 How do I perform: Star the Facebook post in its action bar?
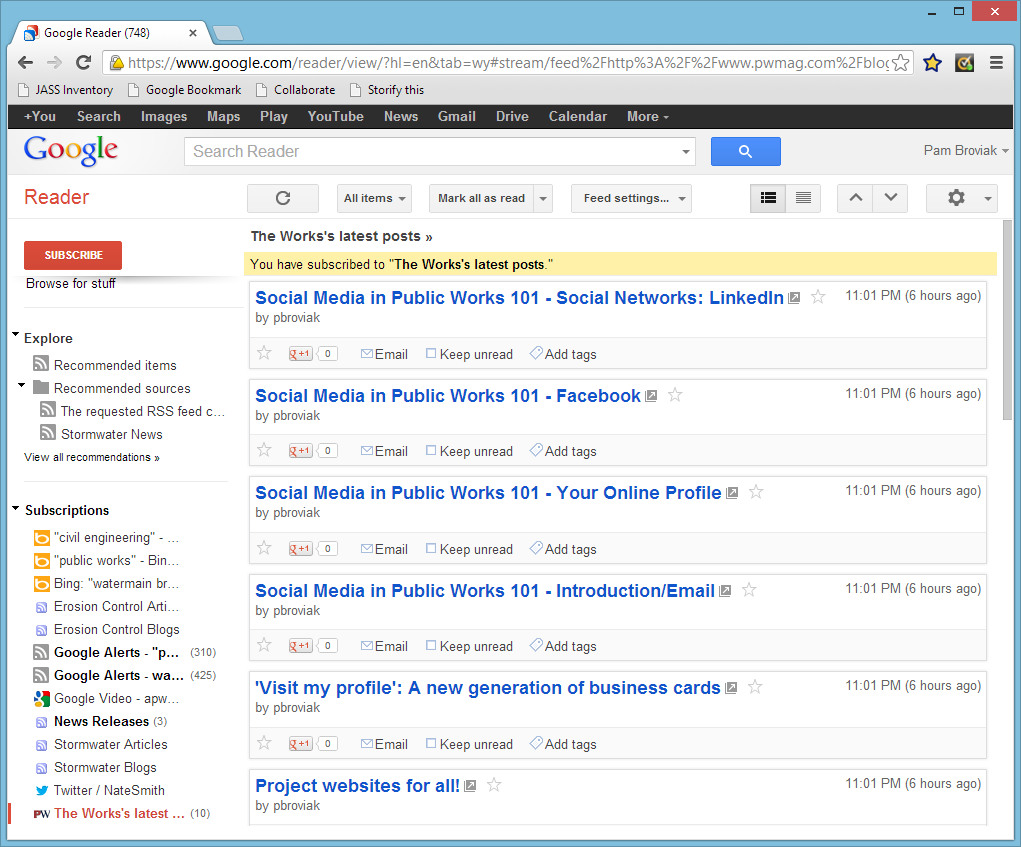pyautogui.click(x=264, y=451)
